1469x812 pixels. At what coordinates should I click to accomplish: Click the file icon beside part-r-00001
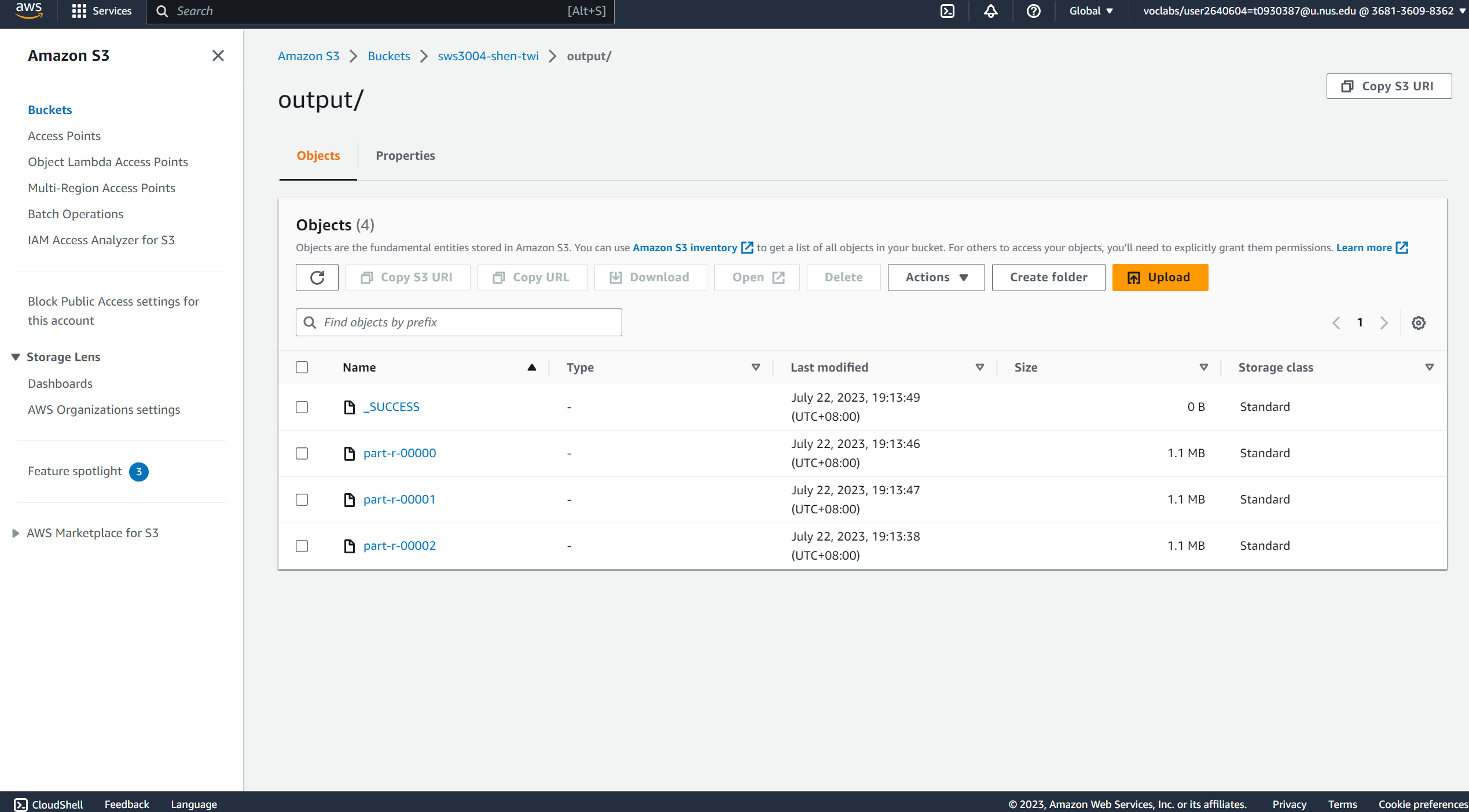pyautogui.click(x=349, y=500)
